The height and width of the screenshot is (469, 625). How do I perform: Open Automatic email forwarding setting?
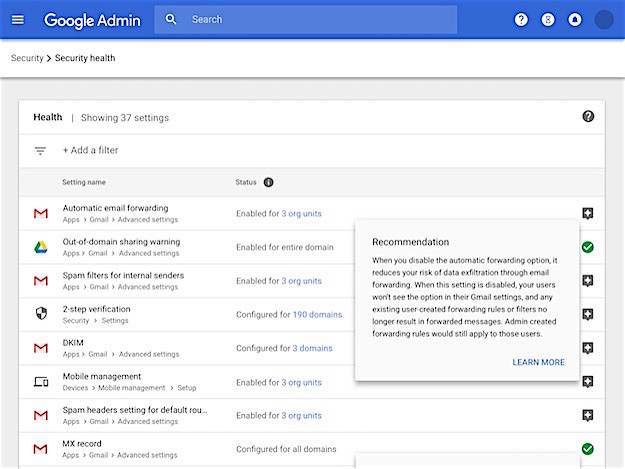(116, 208)
